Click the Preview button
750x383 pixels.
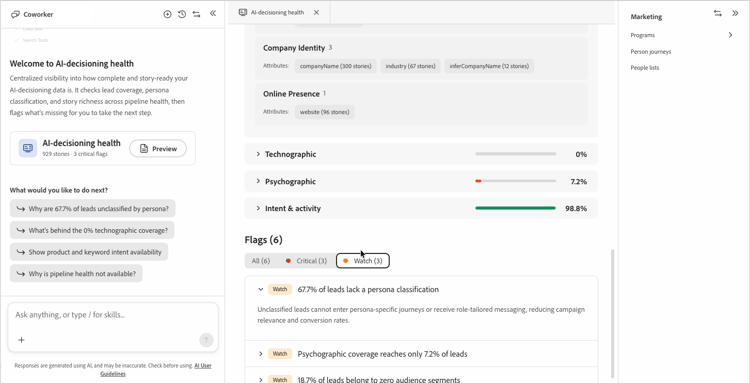tap(158, 149)
